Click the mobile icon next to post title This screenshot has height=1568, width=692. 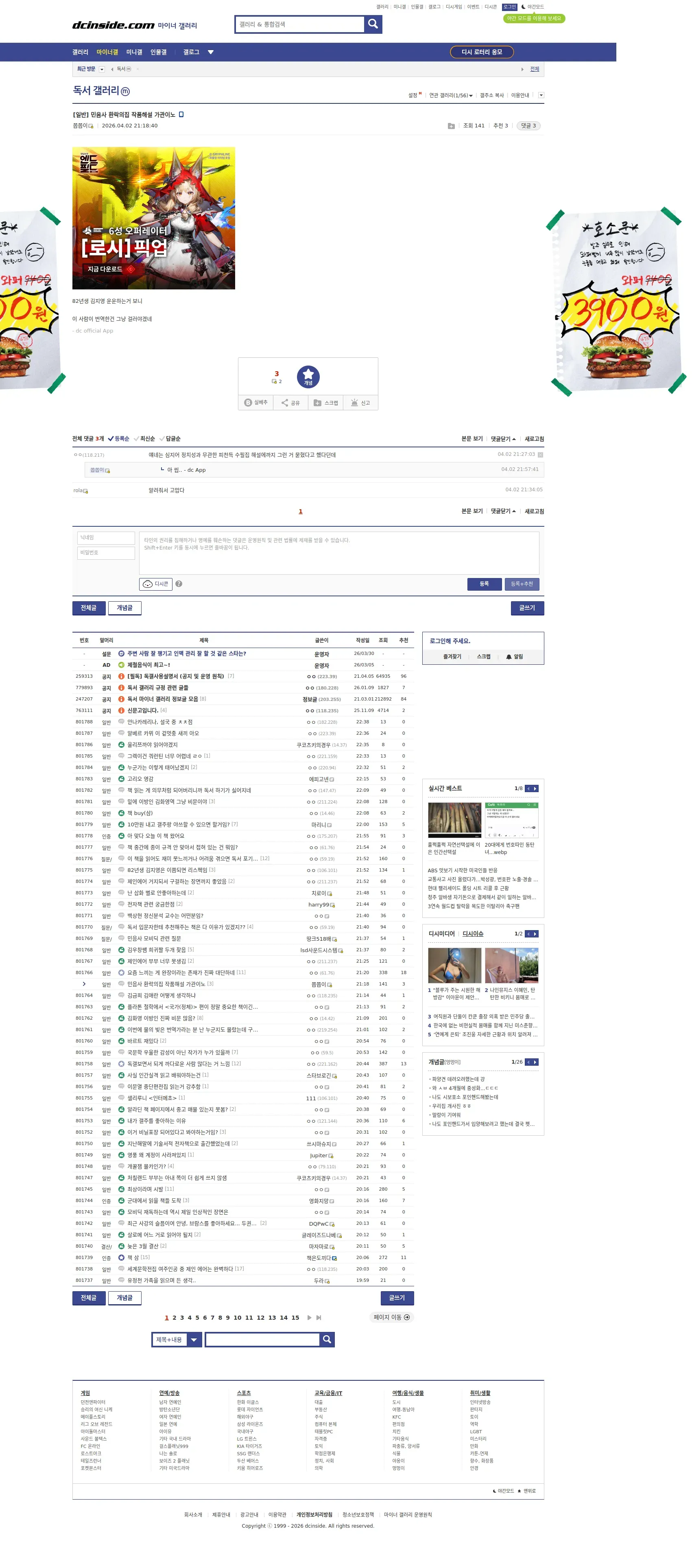(x=181, y=114)
